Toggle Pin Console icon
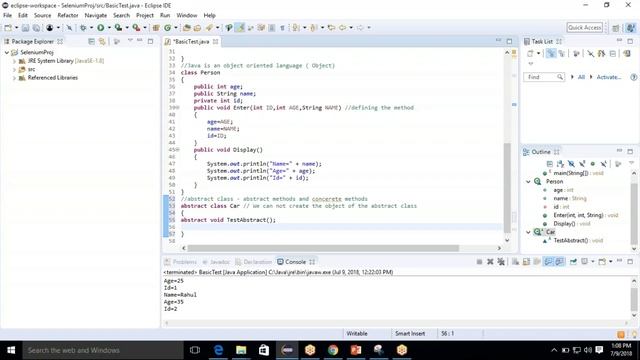Viewport: 640px width, 360px height. click(x=573, y=262)
